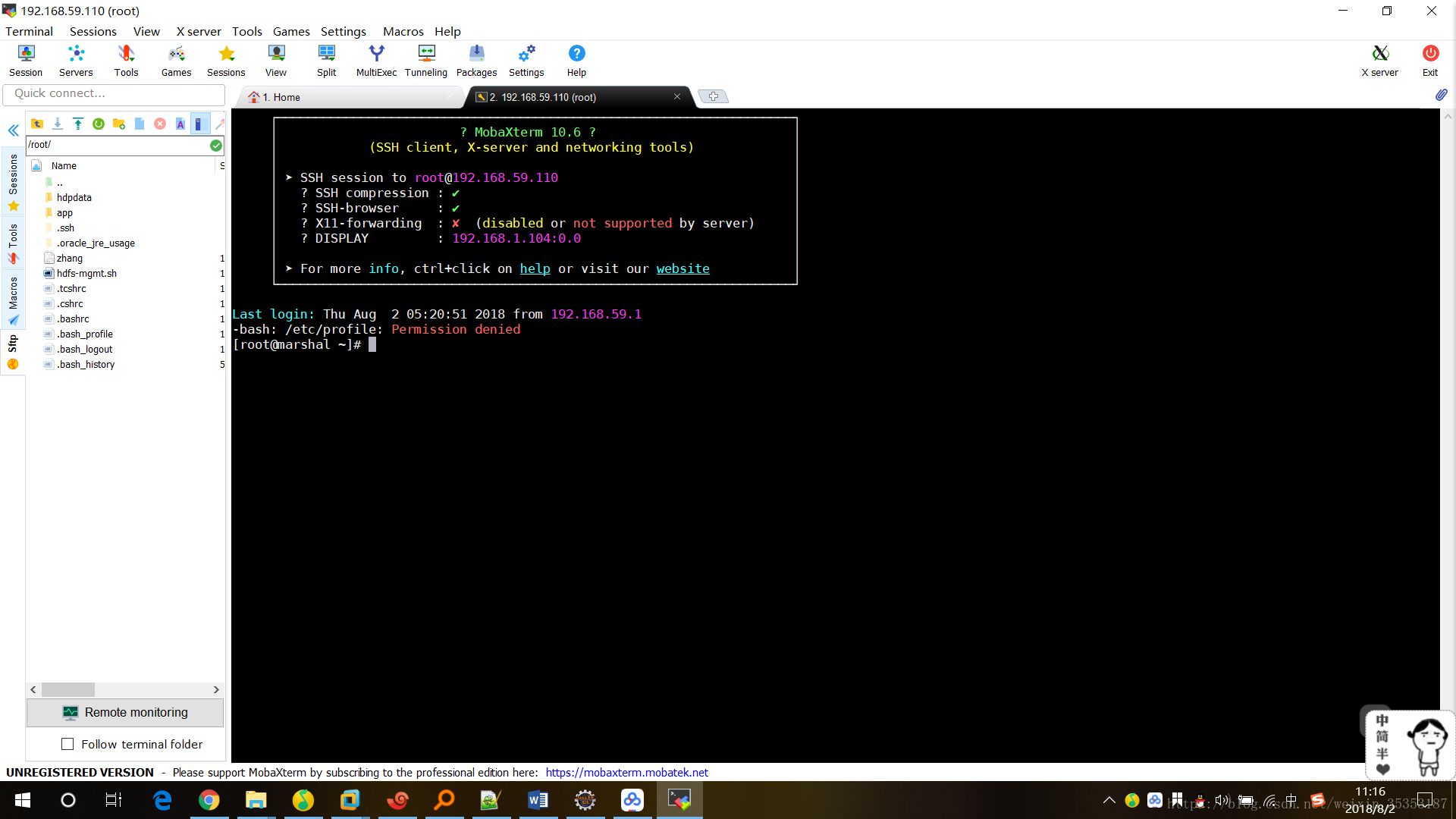Open the Tunneling manager
1456x819 pixels.
(x=426, y=61)
